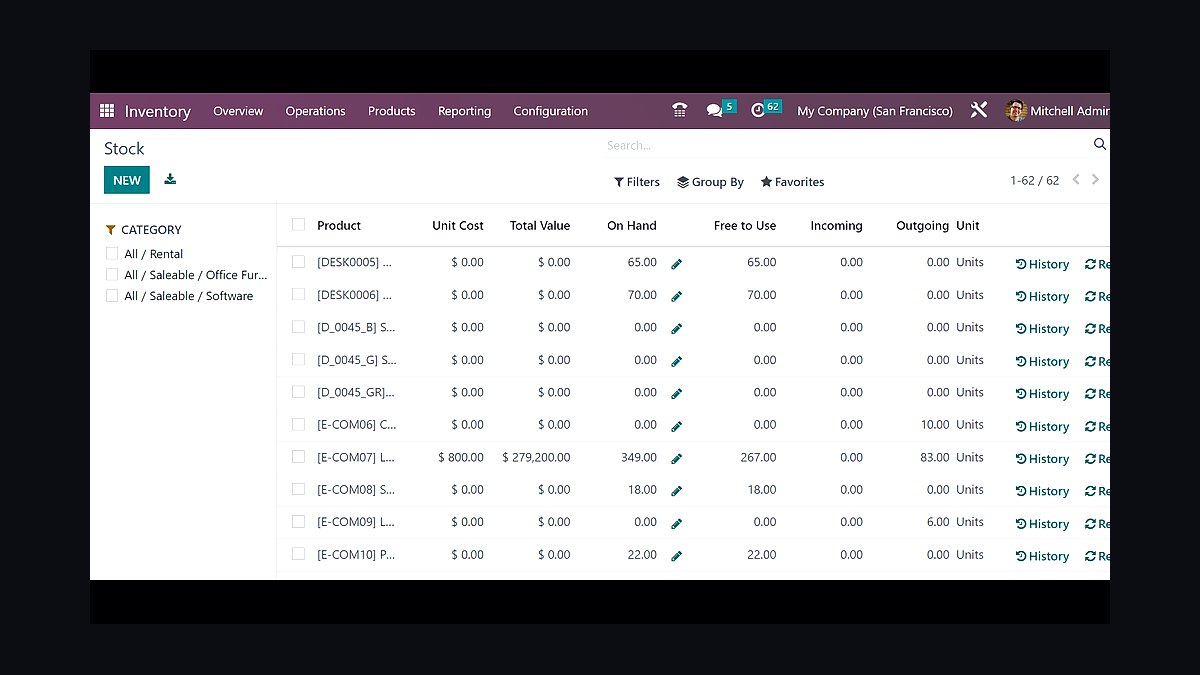
Task: Click the search magnifier icon
Action: click(1100, 144)
